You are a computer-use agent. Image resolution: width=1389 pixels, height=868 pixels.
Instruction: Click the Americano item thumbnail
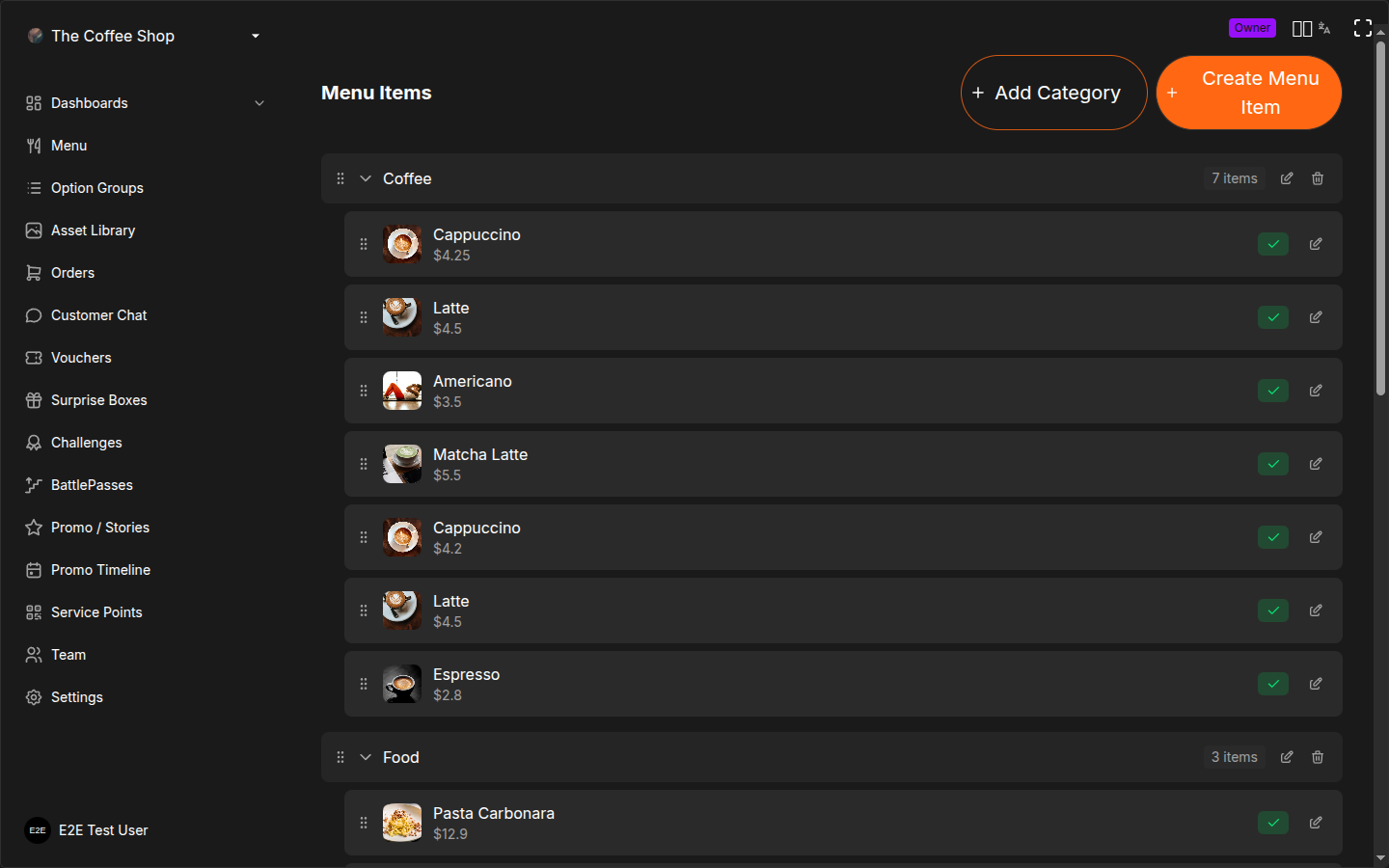(x=402, y=391)
